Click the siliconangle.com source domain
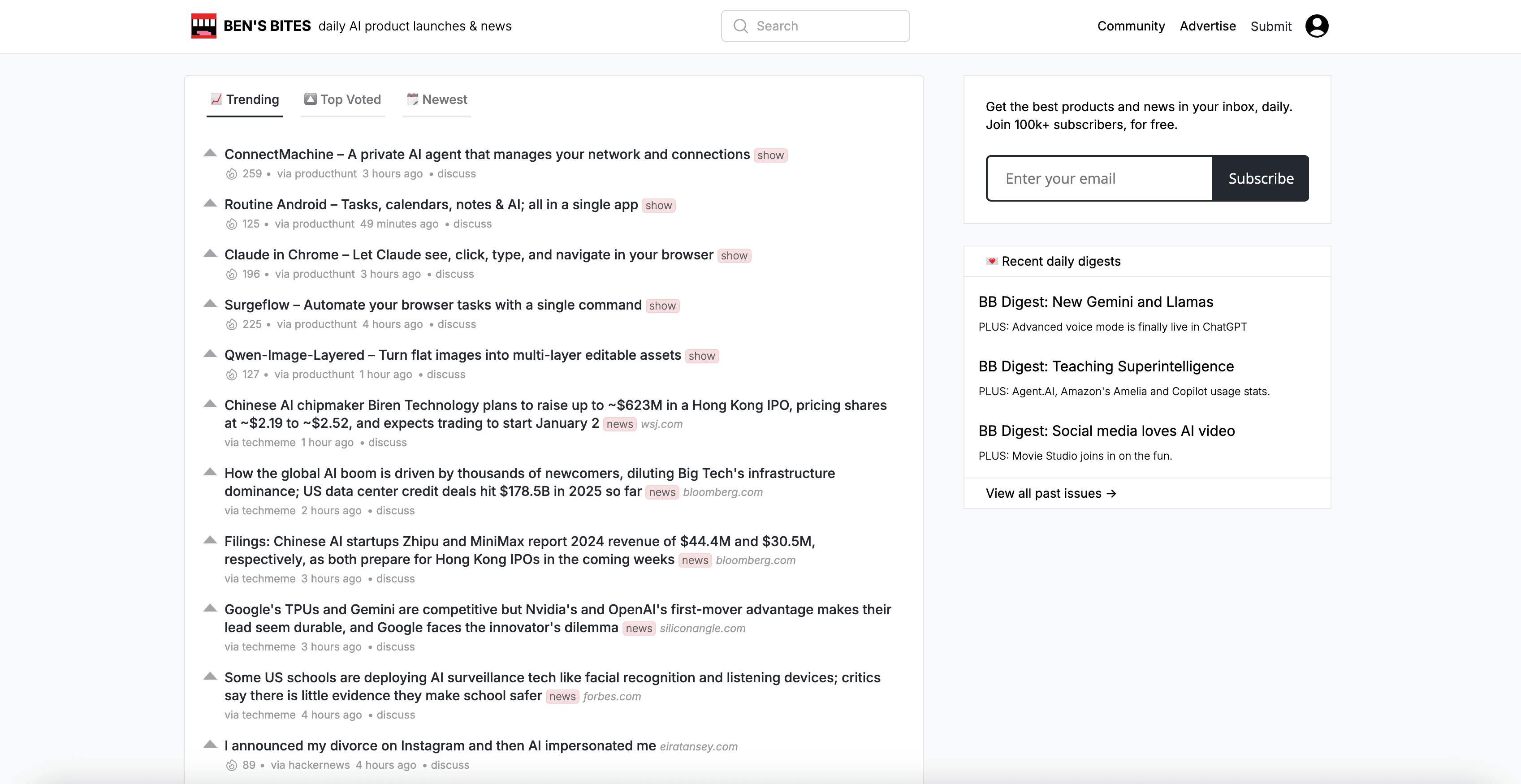 coord(703,628)
